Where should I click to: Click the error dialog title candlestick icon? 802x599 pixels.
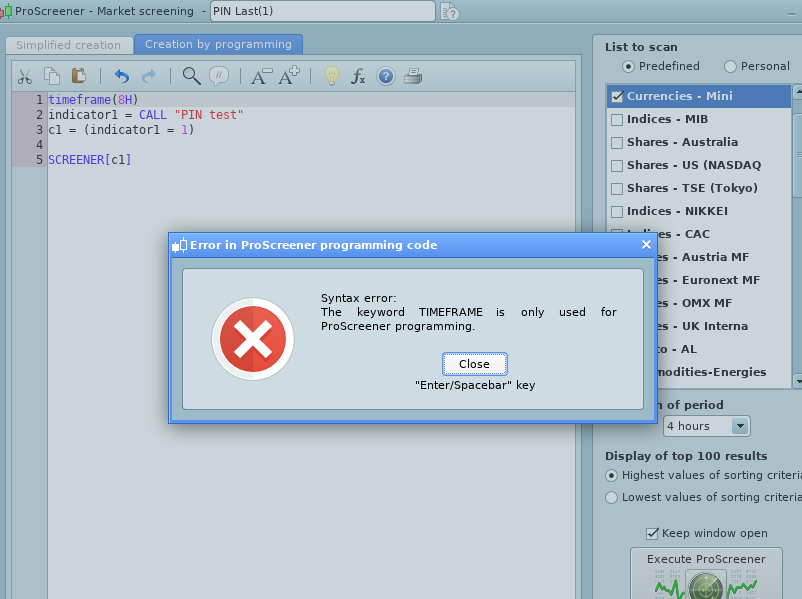point(180,245)
